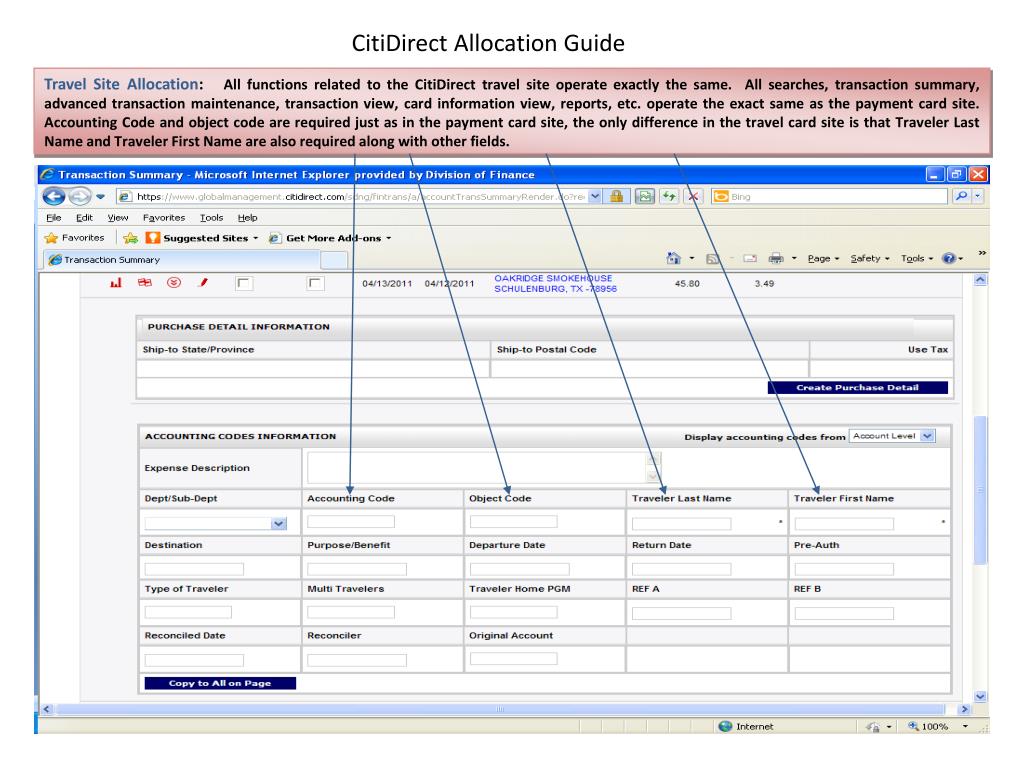Click the Print icon in command bar
Image resolution: width=1024 pixels, height=768 pixels.
(776, 259)
